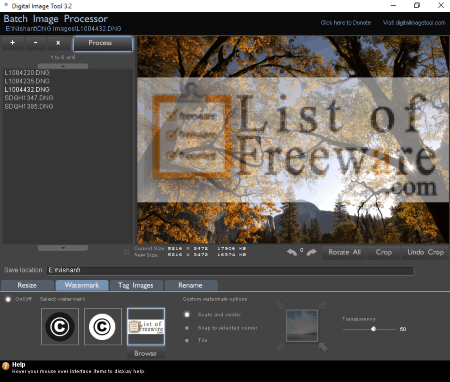The image size is (450, 382).
Task: Click the orange Help icon
Action: (6, 366)
